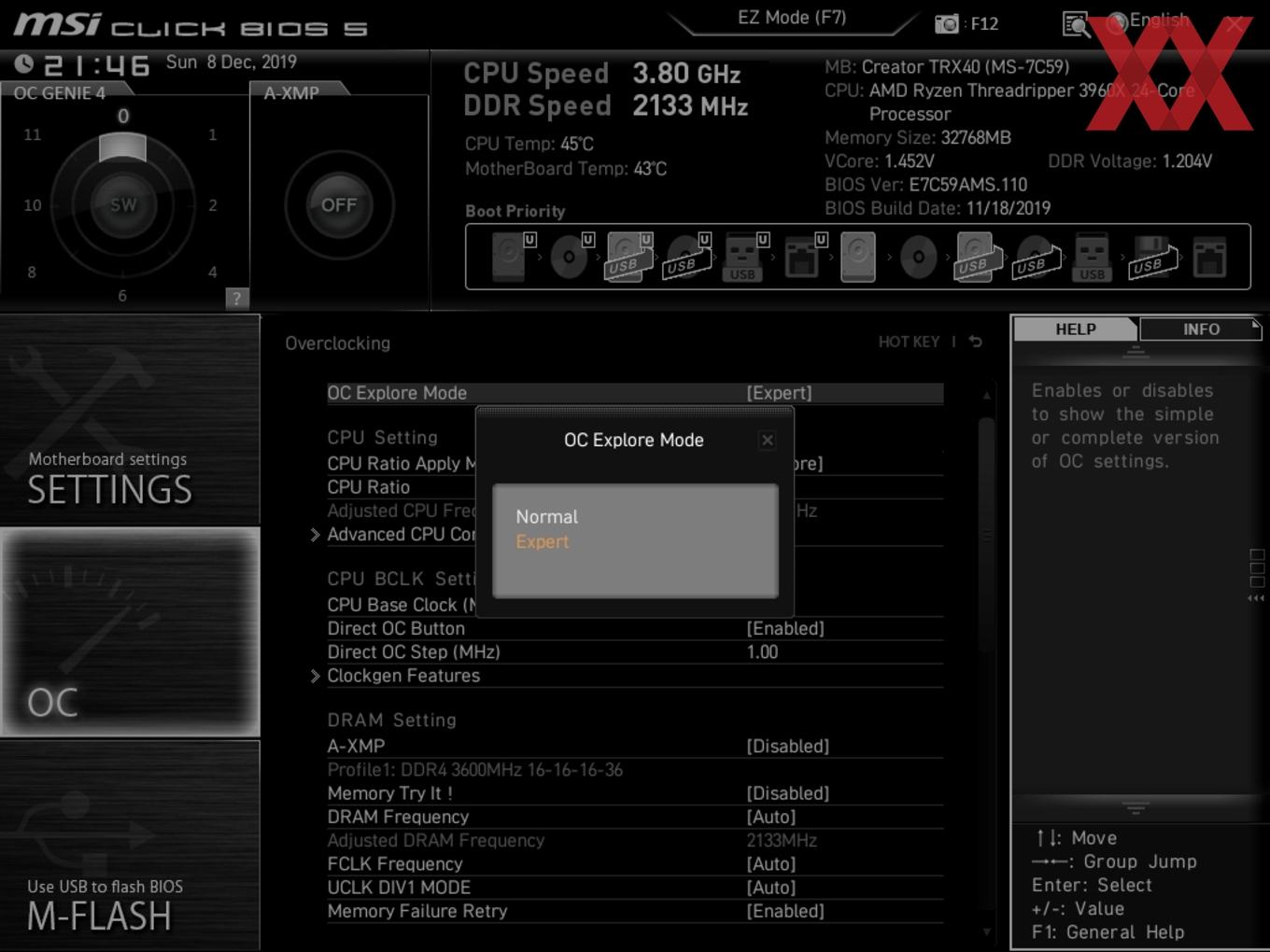Select the UEFI network boot icon
Viewport: 1270px width, 952px height.
click(x=803, y=257)
